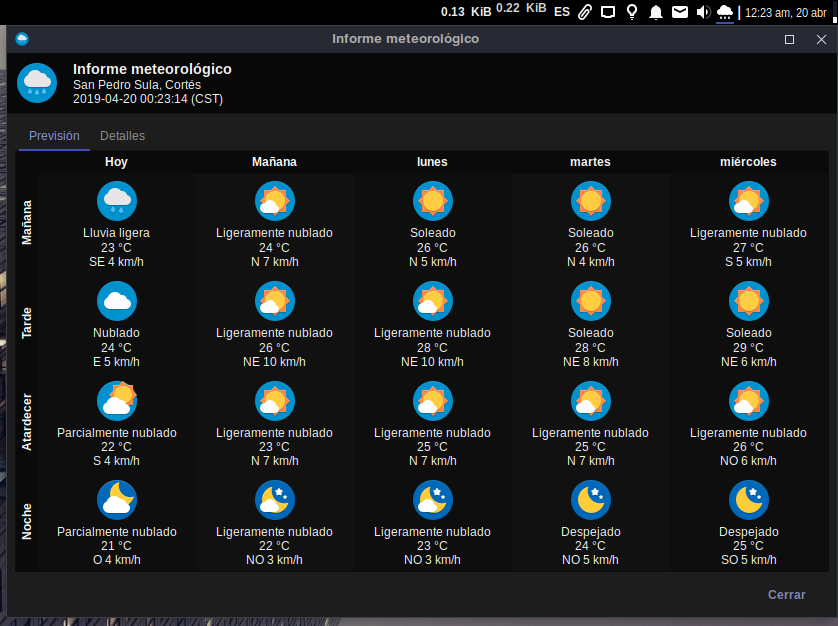Click the SO 5 km/h wind text

(x=749, y=560)
